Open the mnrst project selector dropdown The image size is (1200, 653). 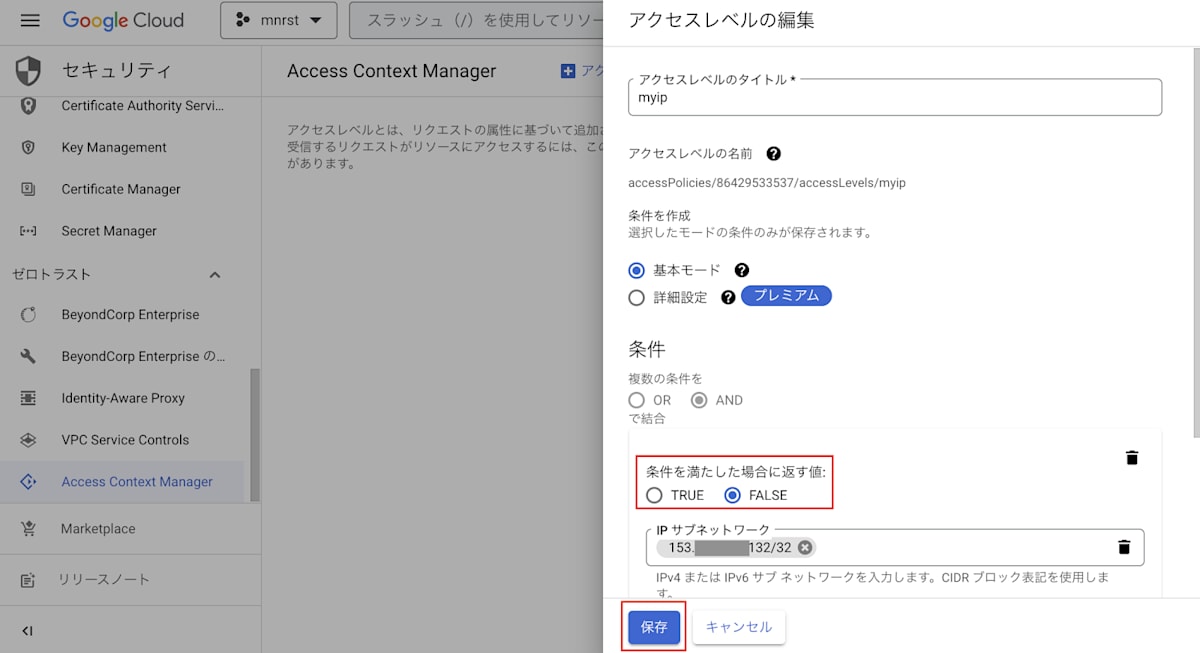278,20
